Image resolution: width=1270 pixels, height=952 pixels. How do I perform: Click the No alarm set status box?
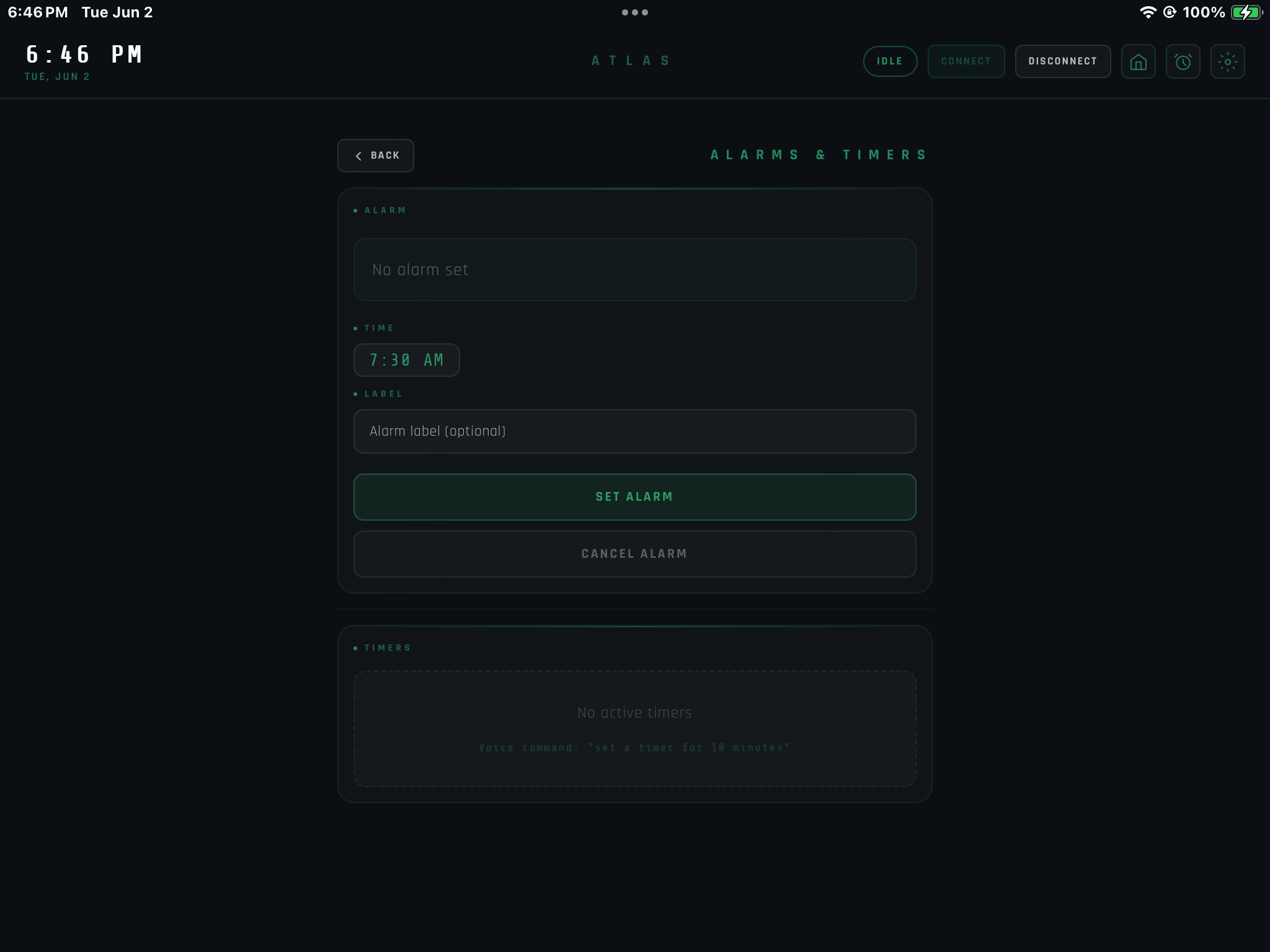click(634, 270)
